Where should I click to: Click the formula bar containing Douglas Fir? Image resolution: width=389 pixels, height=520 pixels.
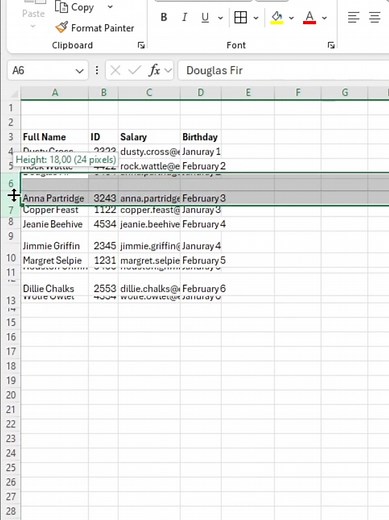283,70
